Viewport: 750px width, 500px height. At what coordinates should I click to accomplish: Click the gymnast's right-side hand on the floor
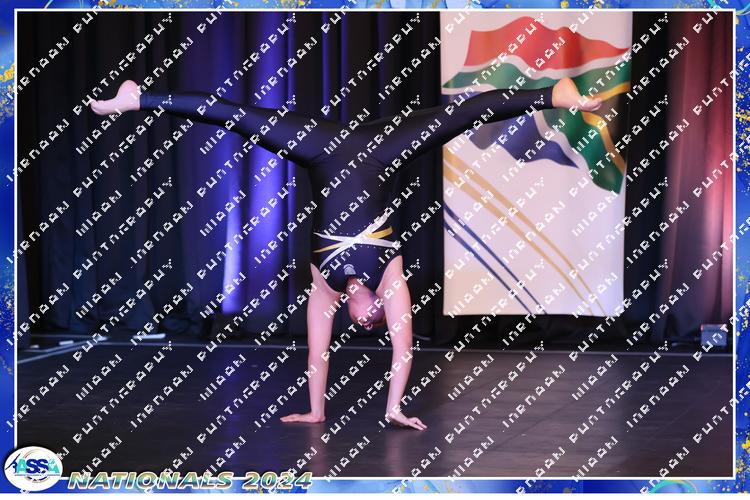click(x=406, y=419)
